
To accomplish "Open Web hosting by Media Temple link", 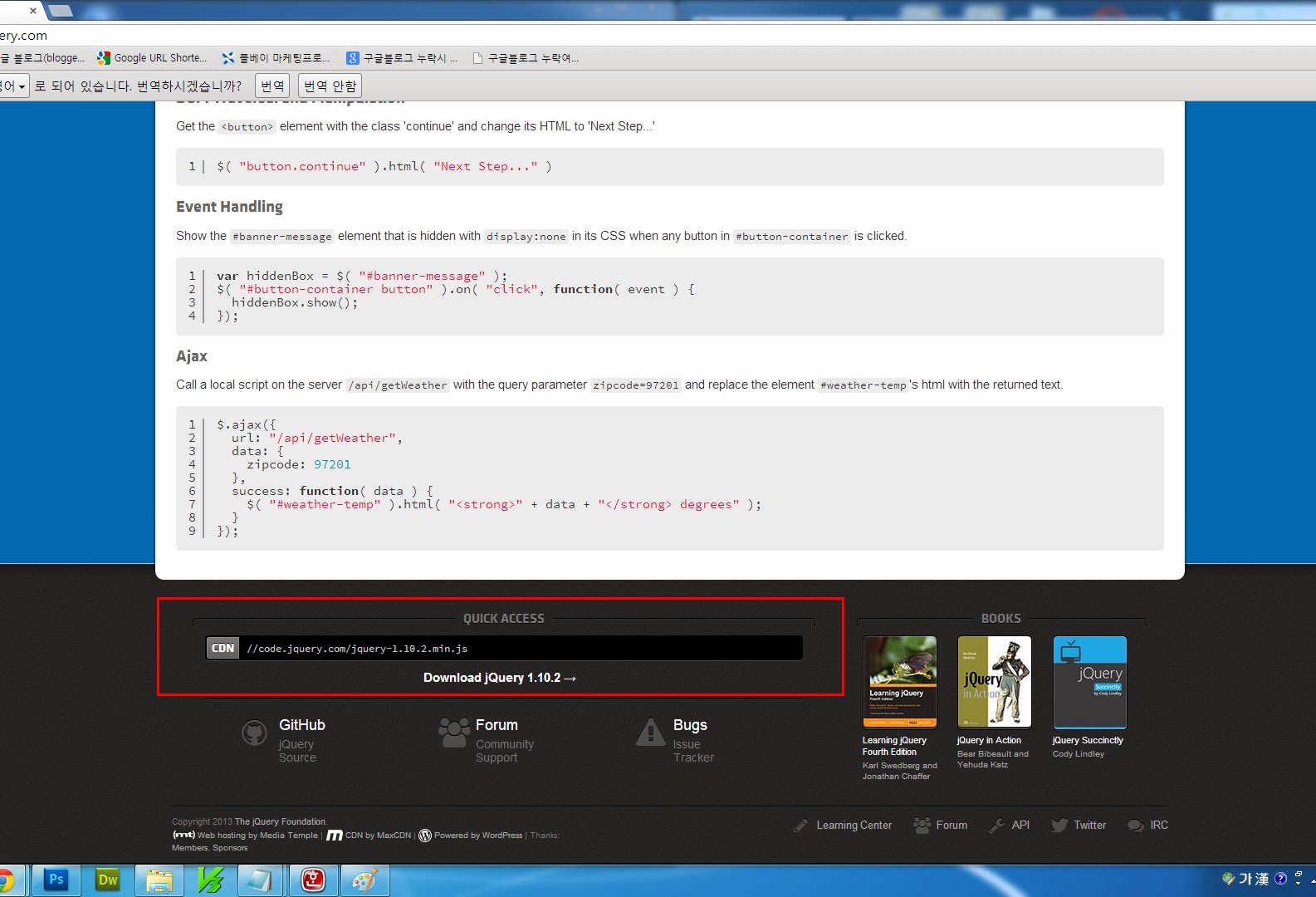I will [257, 836].
